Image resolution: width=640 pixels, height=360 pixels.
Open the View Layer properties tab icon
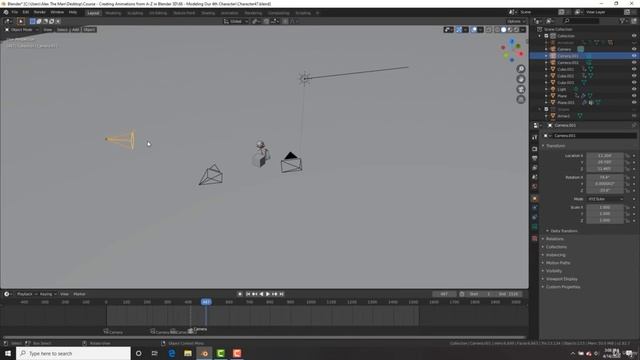535,168
